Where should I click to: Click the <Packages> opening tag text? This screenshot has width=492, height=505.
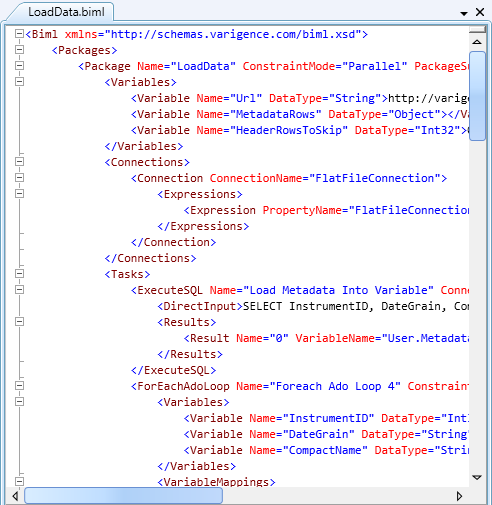pos(85,50)
